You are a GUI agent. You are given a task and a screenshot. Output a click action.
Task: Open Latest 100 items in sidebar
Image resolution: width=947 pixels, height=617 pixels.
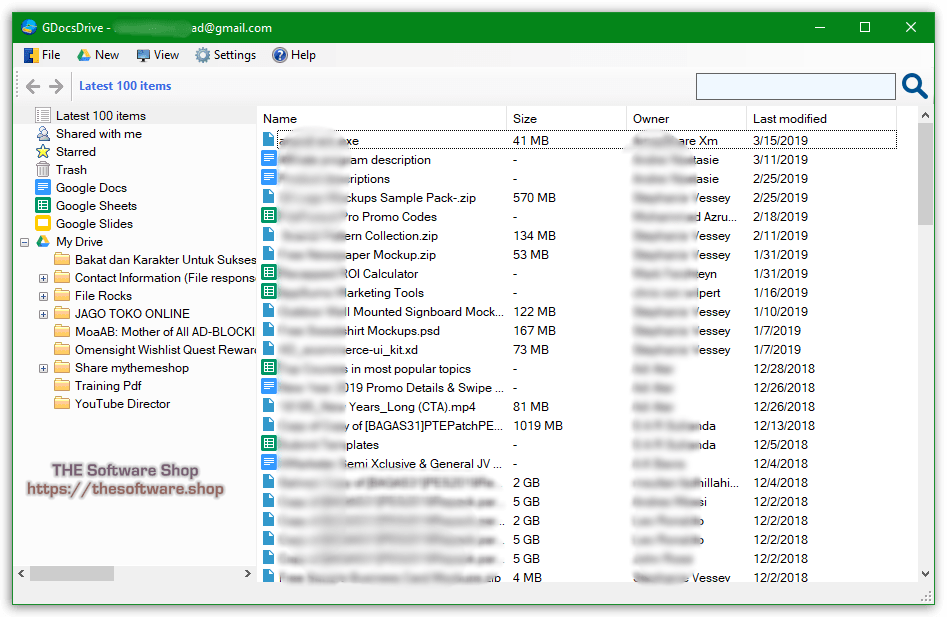point(101,115)
